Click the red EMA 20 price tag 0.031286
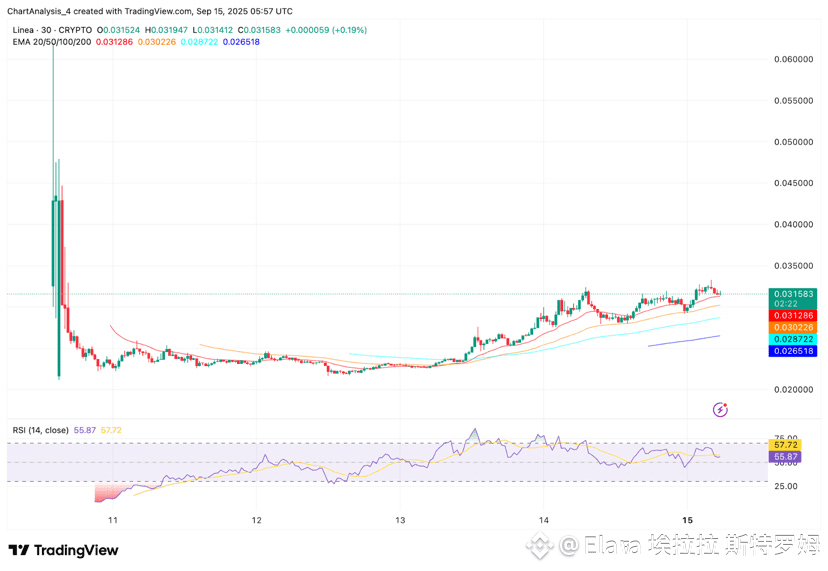The image size is (828, 571). click(x=793, y=315)
